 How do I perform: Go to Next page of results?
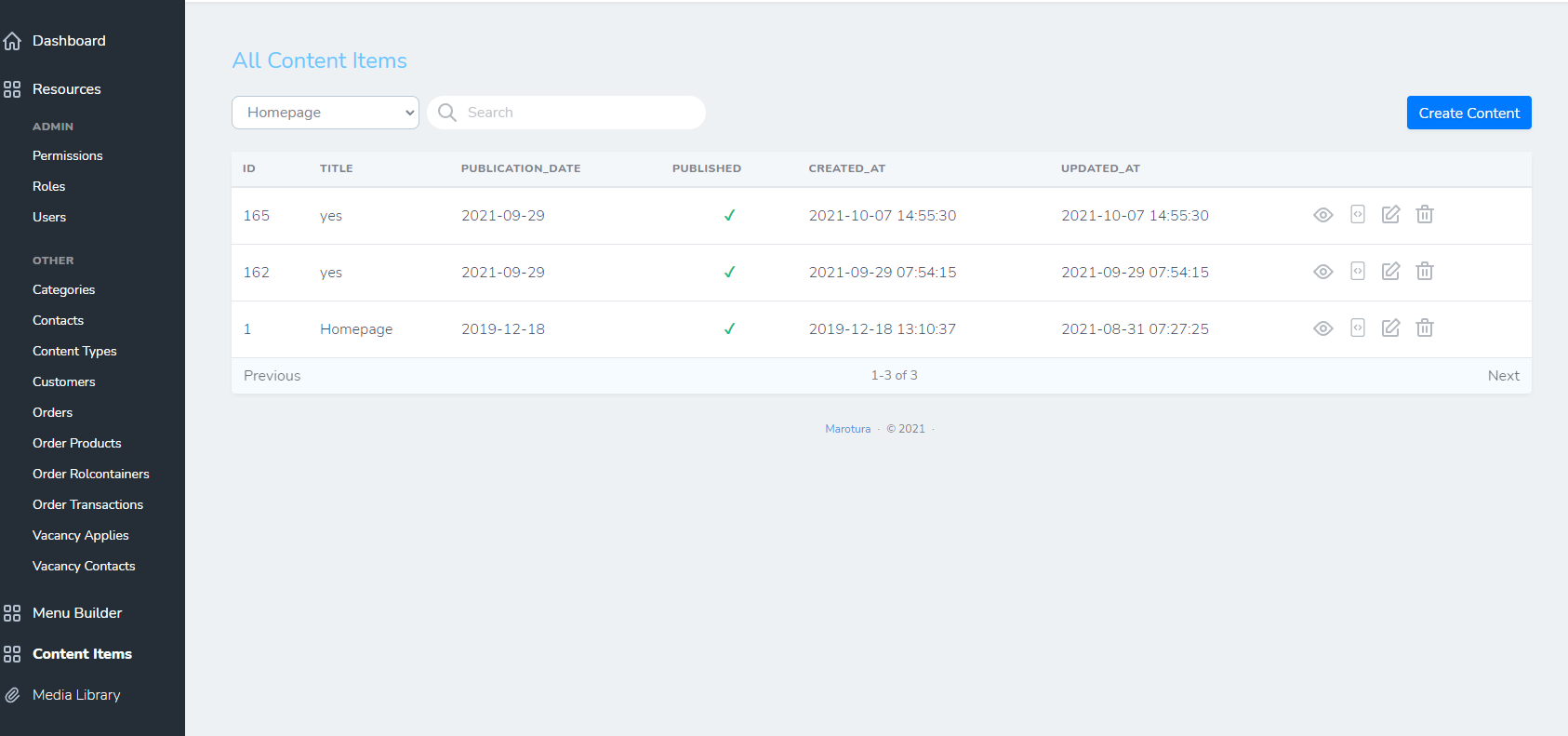[1503, 376]
